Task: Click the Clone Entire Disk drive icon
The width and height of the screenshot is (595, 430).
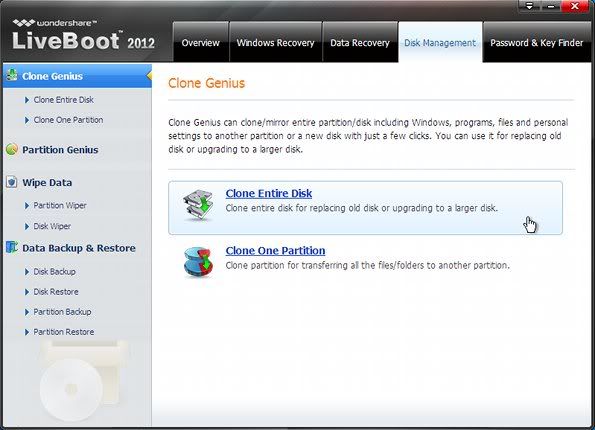Action: pyautogui.click(x=198, y=205)
